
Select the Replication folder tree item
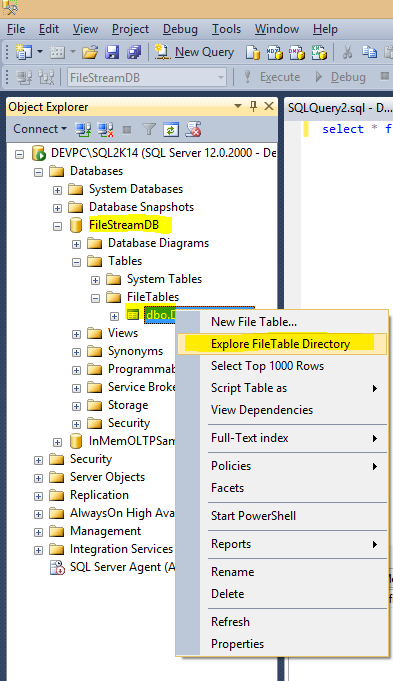coord(99,495)
